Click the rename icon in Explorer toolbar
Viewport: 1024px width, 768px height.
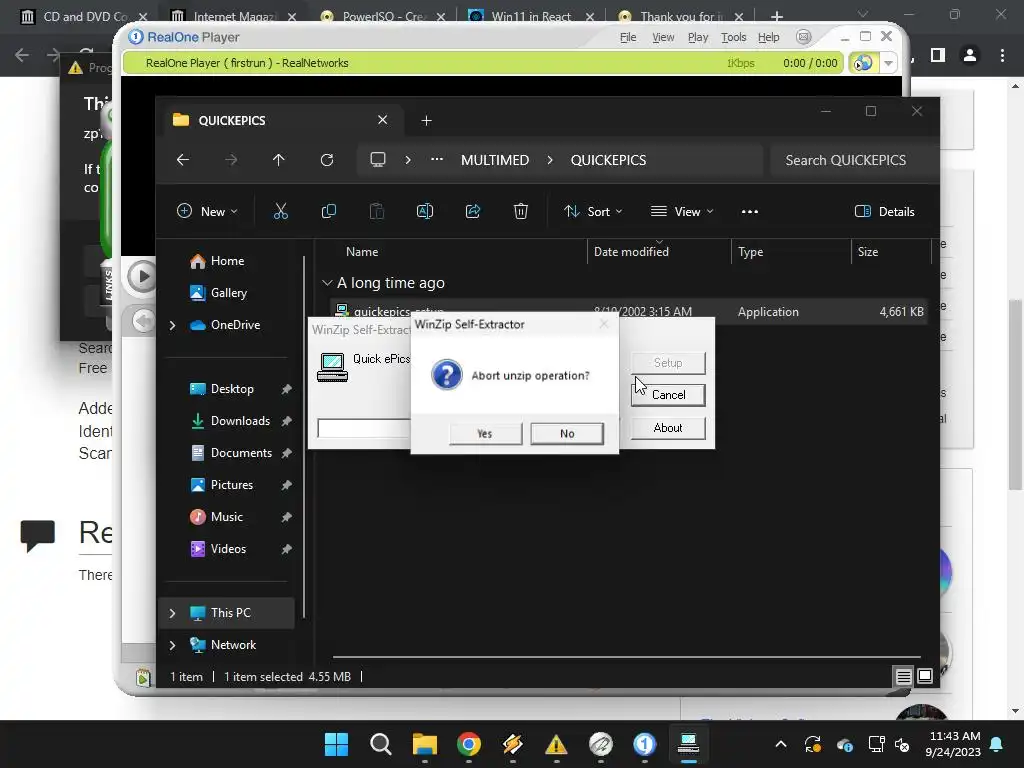click(x=424, y=212)
